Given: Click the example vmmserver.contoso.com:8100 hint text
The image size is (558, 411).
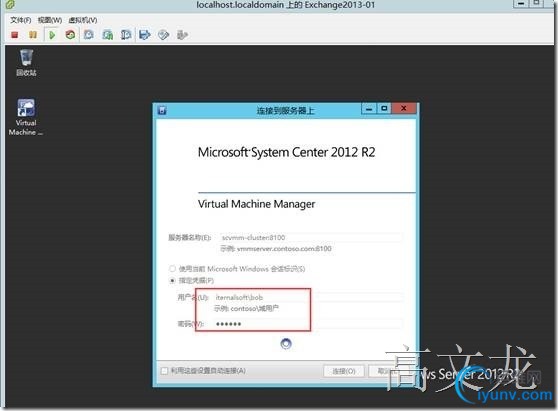Looking at the screenshot, I should [276, 248].
